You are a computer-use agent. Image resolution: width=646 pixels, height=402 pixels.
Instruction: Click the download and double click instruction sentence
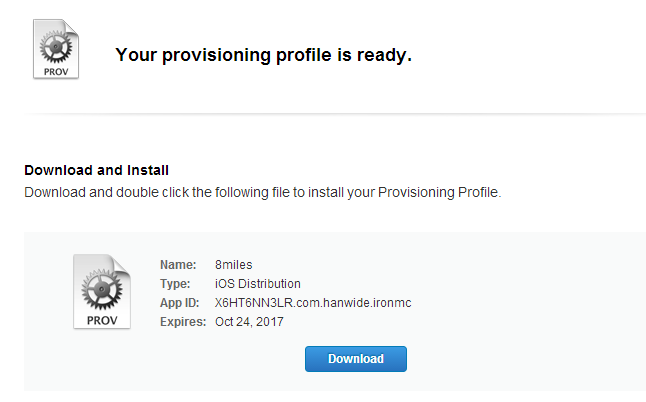click(262, 191)
